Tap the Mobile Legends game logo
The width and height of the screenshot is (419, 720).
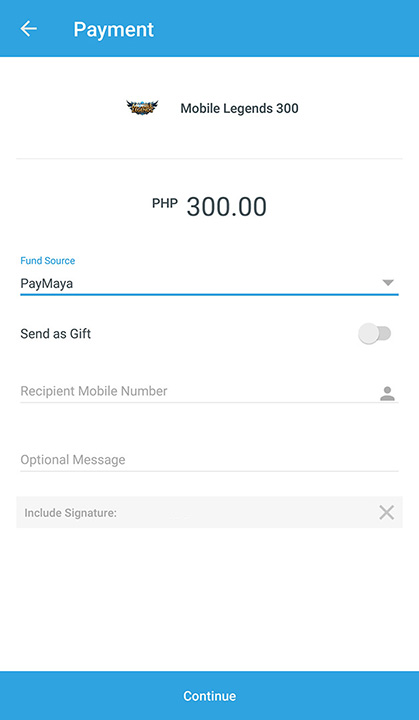(142, 108)
